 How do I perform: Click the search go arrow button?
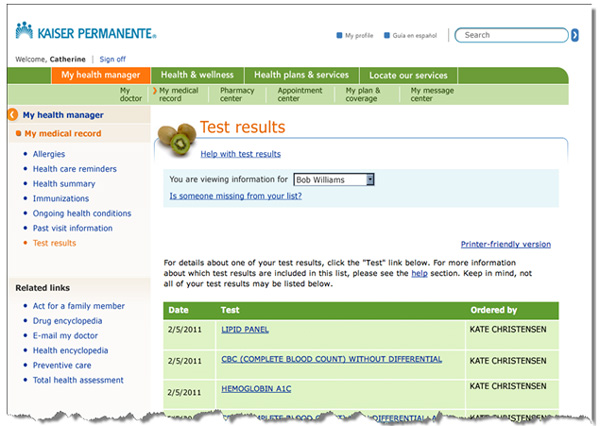click(575, 35)
